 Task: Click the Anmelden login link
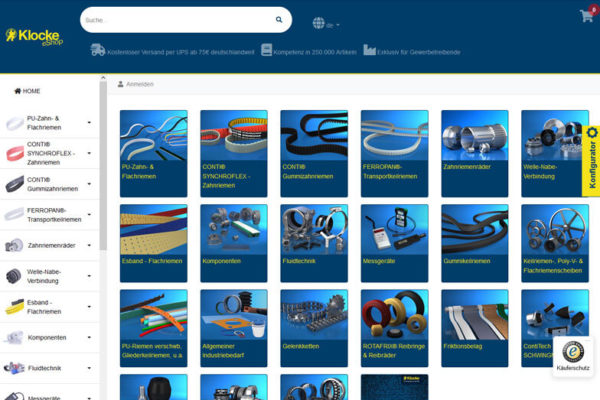click(140, 84)
